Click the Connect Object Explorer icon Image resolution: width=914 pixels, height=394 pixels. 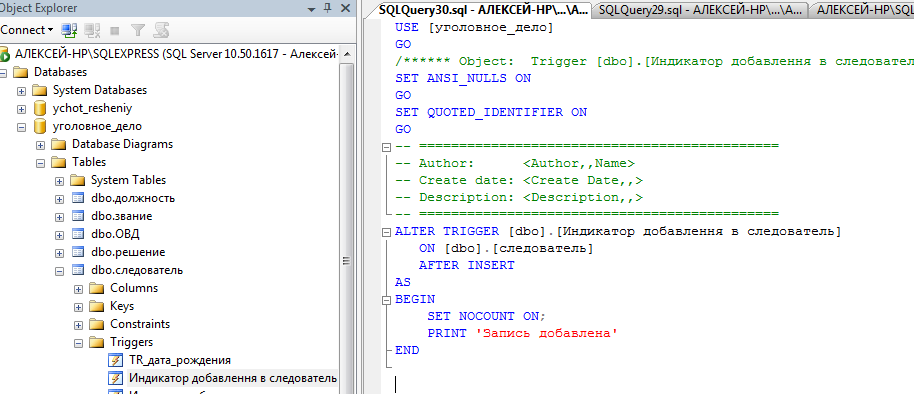[70, 30]
